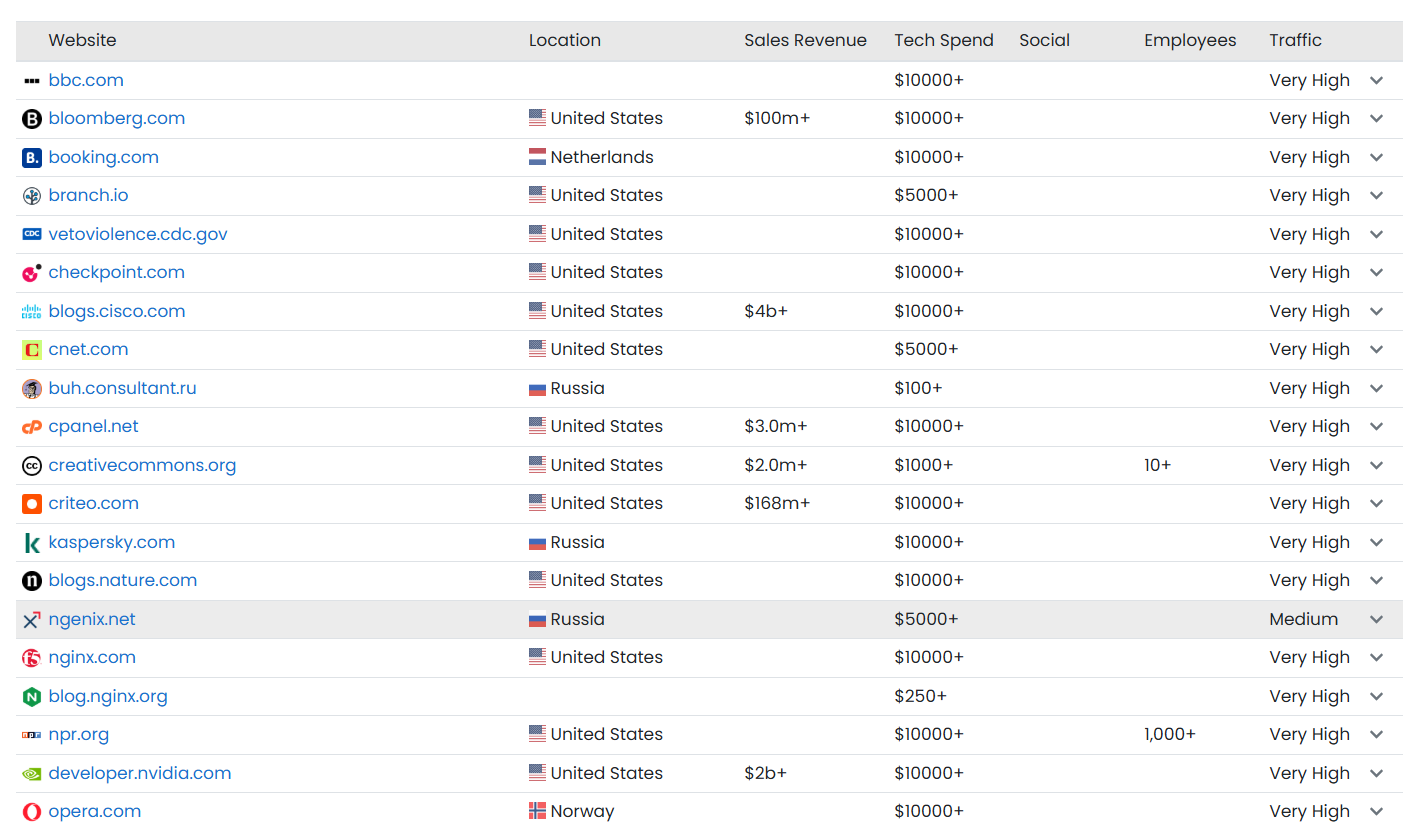
Task: Open the bloomberg.com link
Action: coord(117,118)
